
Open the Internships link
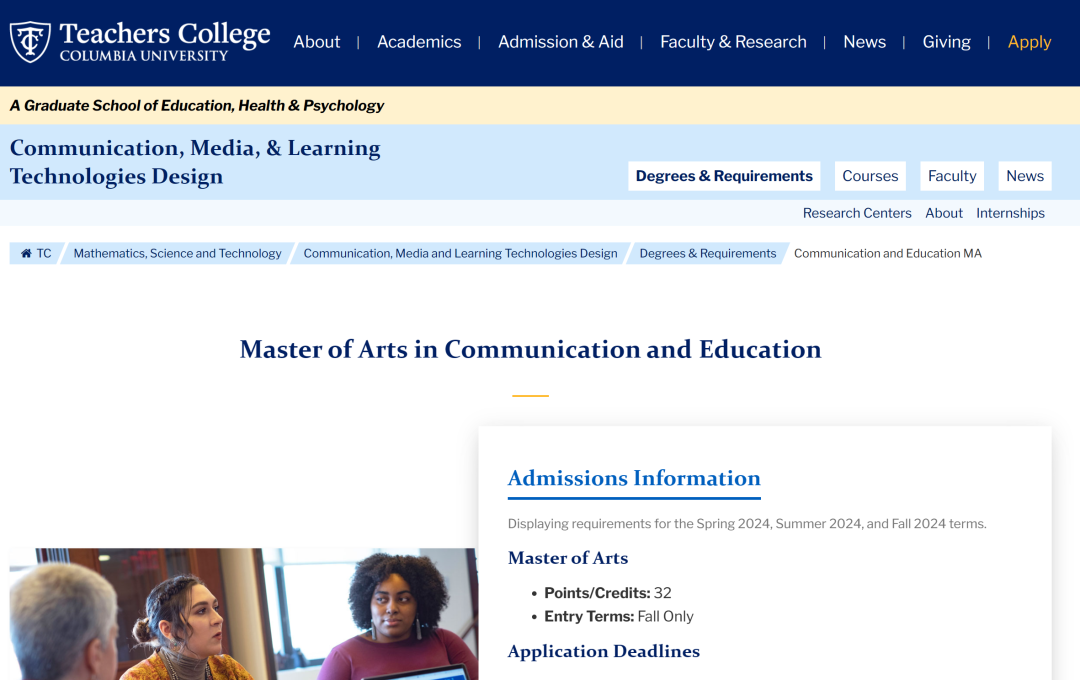click(x=1010, y=214)
